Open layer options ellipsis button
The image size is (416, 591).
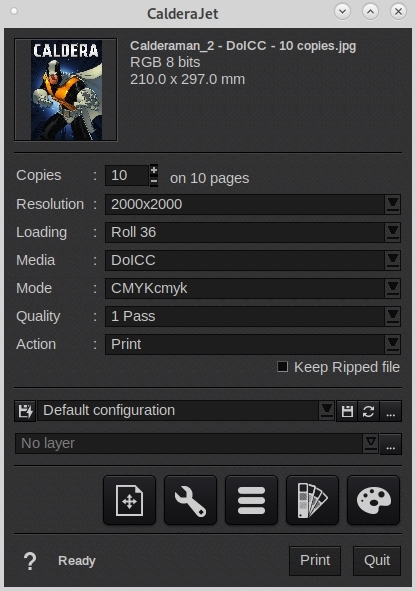pos(391,444)
